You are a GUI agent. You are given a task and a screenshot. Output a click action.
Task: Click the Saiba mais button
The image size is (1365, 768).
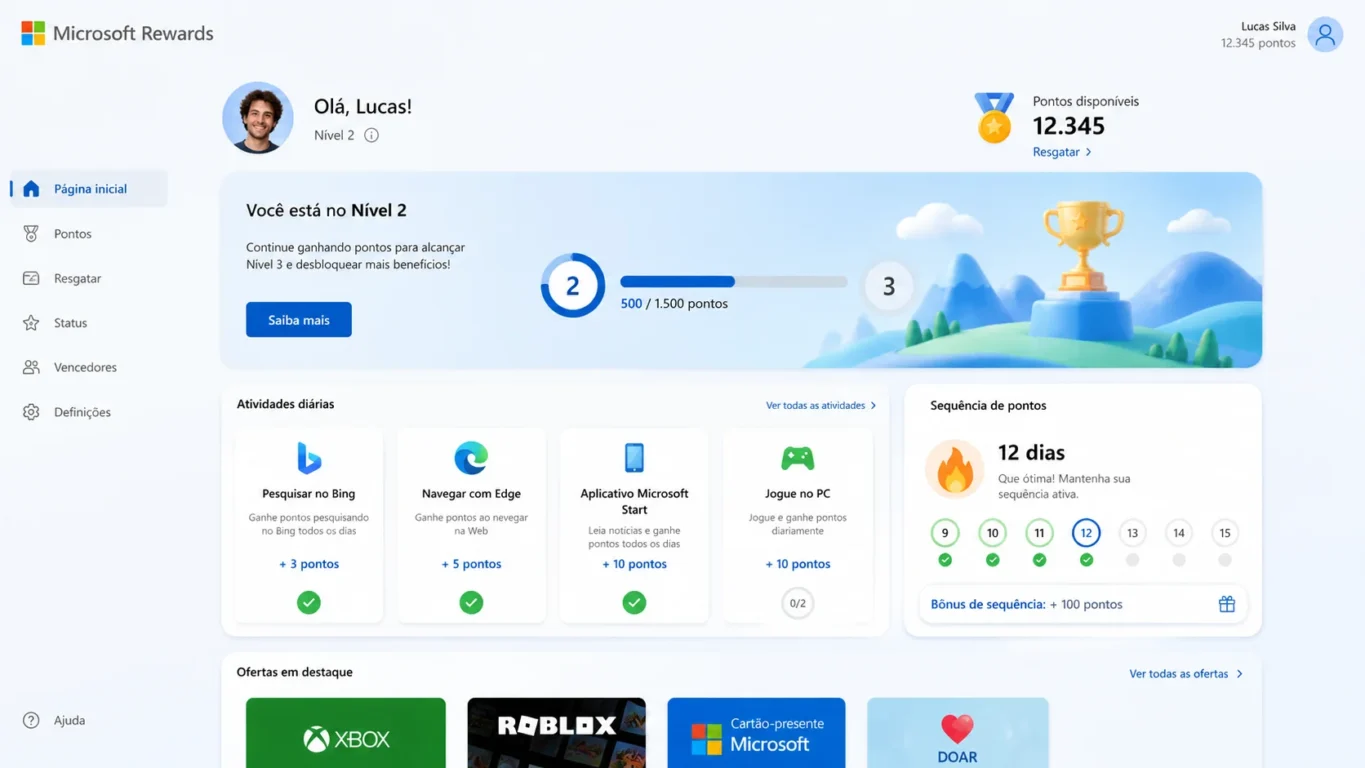[x=299, y=320]
